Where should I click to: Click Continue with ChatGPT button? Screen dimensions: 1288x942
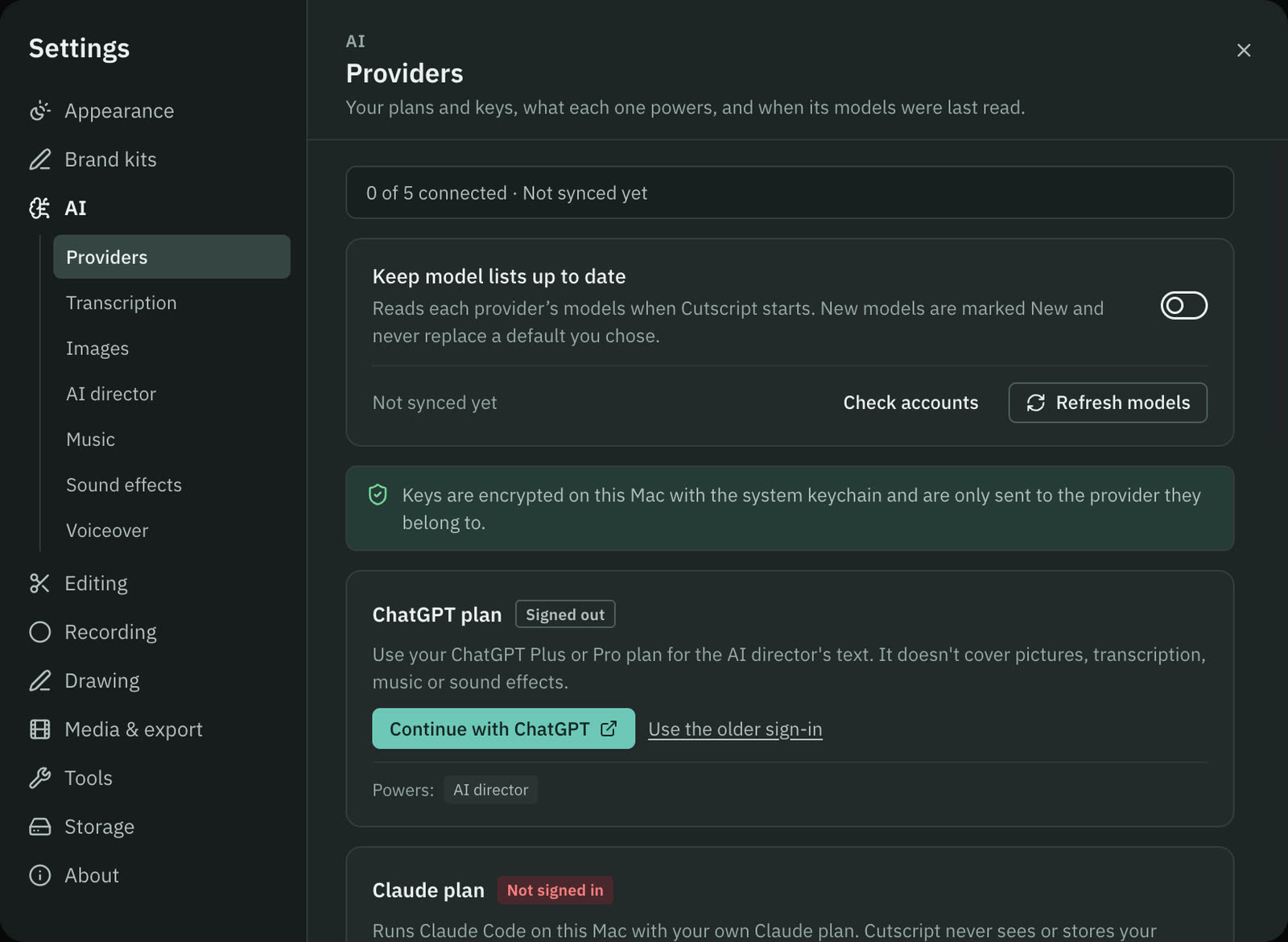point(503,729)
